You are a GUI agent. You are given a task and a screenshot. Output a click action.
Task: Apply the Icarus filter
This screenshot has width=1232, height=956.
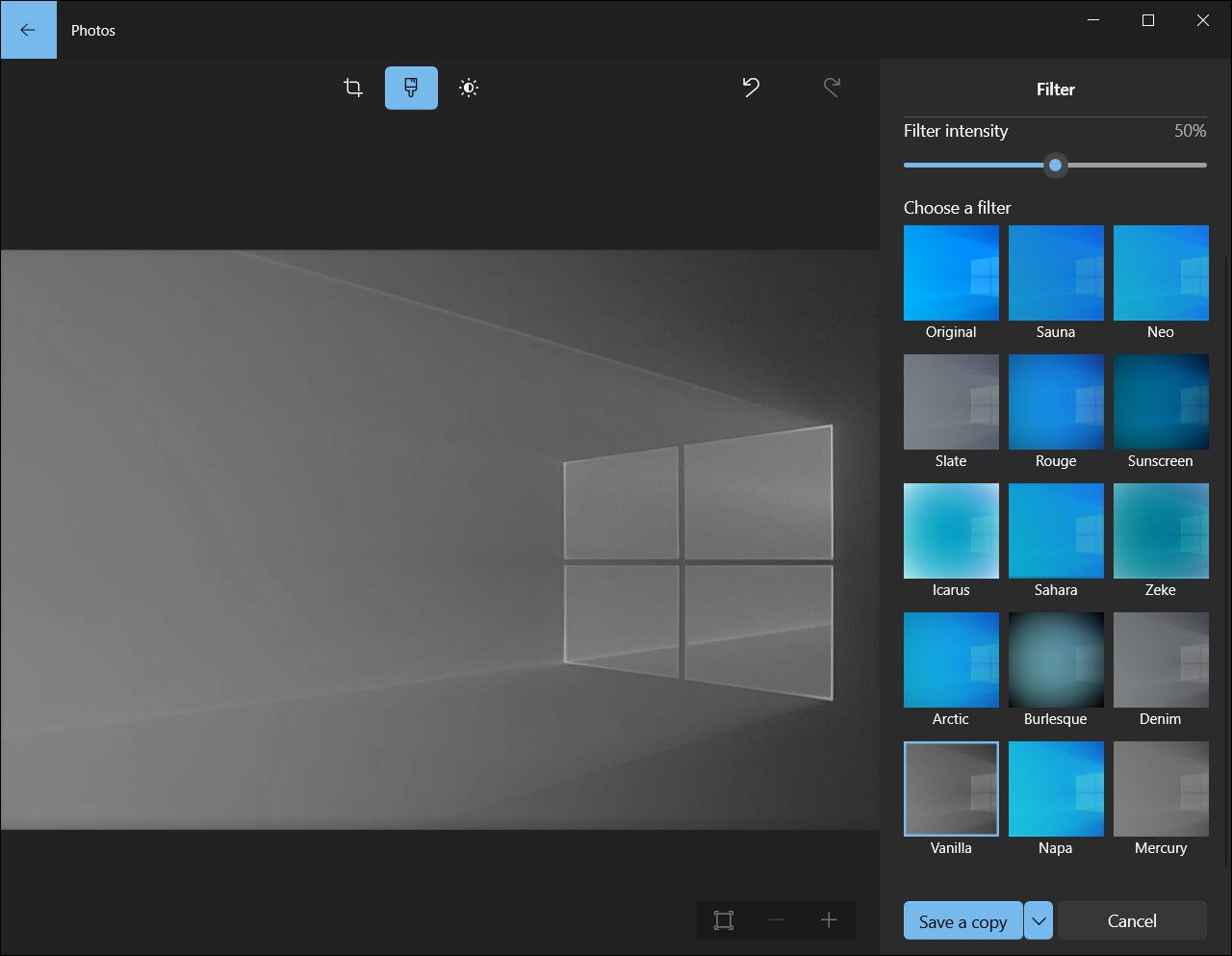(951, 530)
